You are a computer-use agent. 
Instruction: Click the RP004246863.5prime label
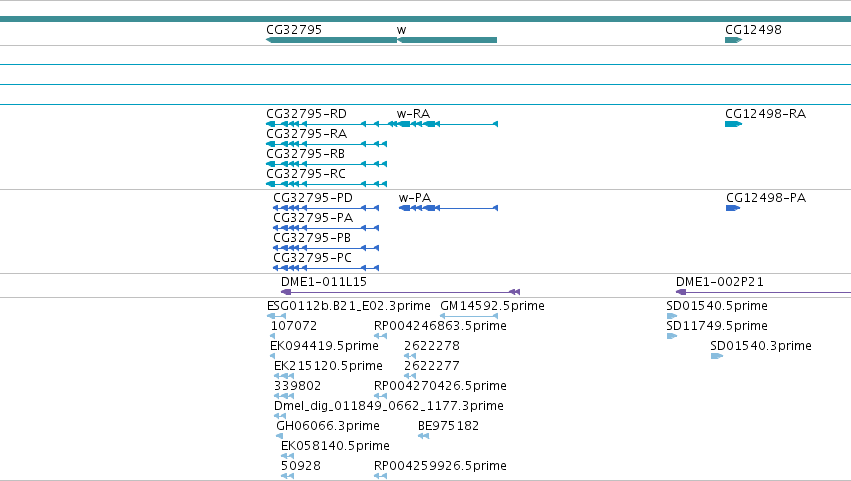pos(440,326)
